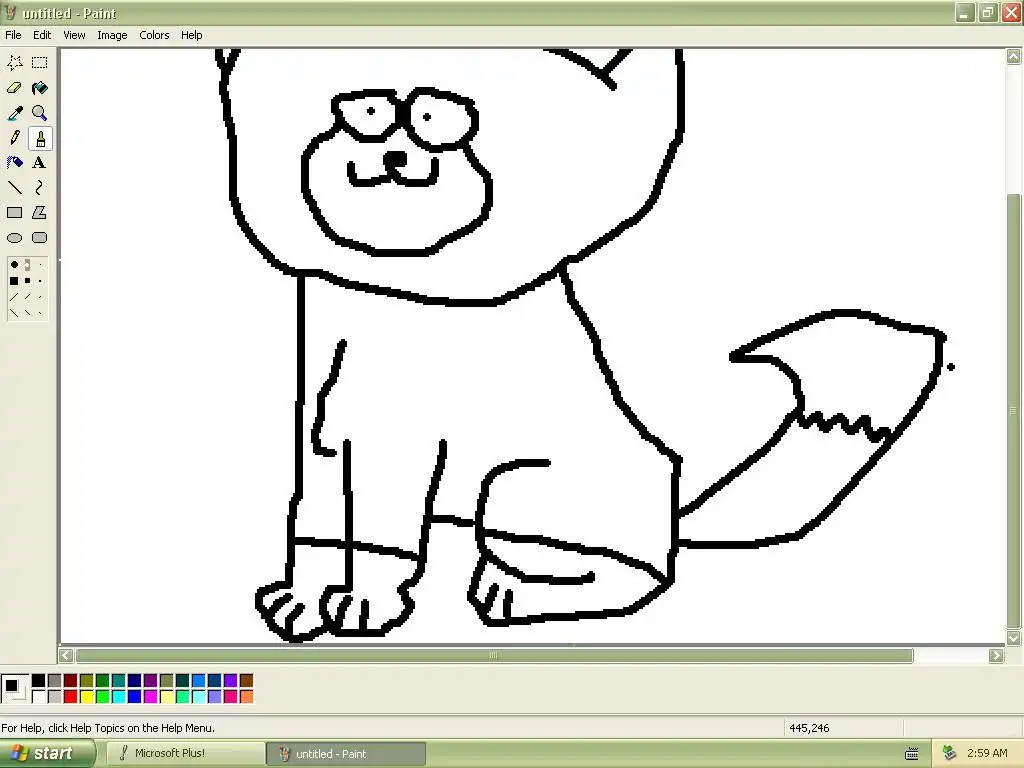The width and height of the screenshot is (1024, 768).
Task: Open the File menu
Action: 13,35
